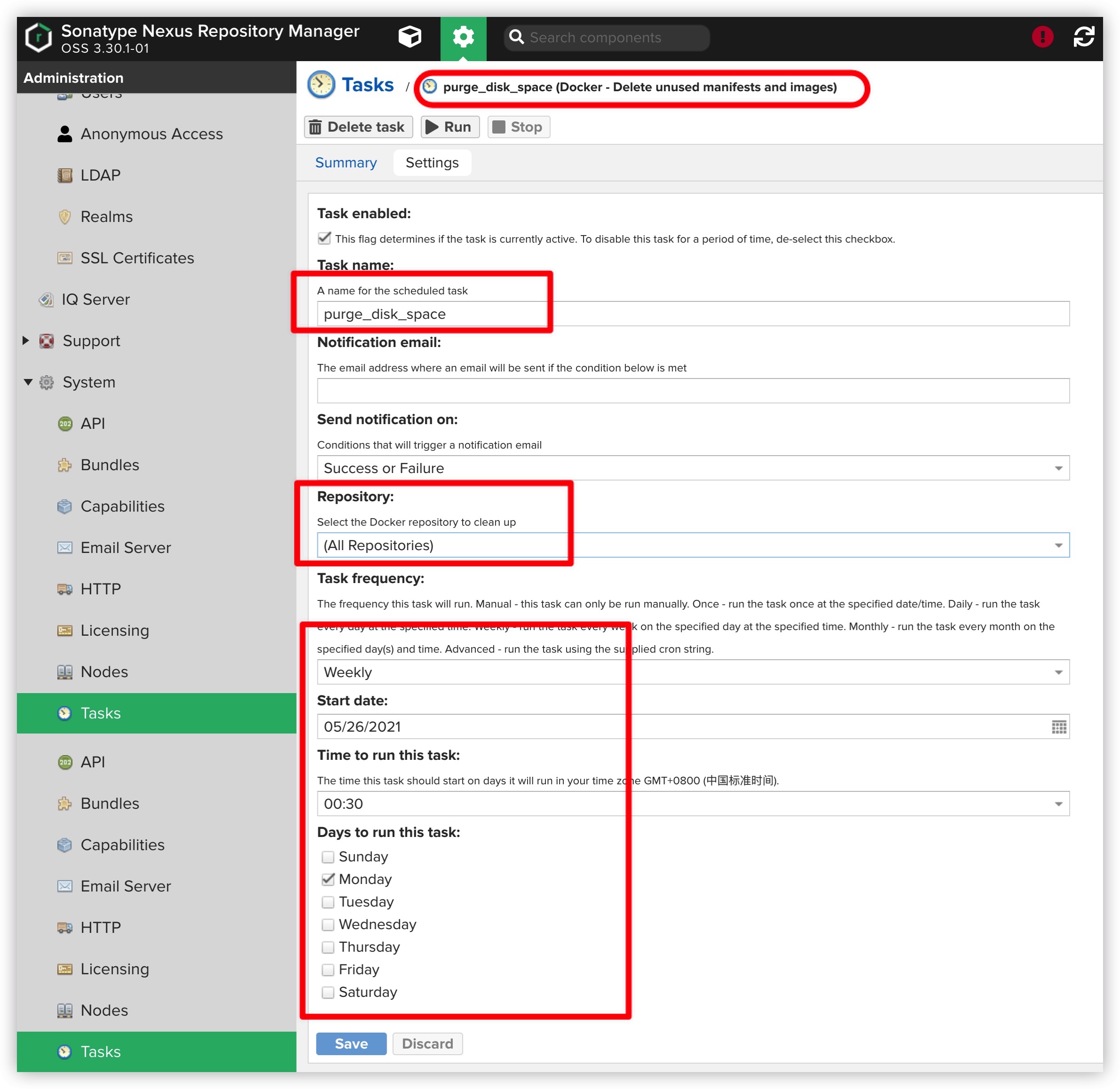The width and height of the screenshot is (1120, 1089).
Task: Open the Start date calendar picker icon
Action: pos(1058,727)
